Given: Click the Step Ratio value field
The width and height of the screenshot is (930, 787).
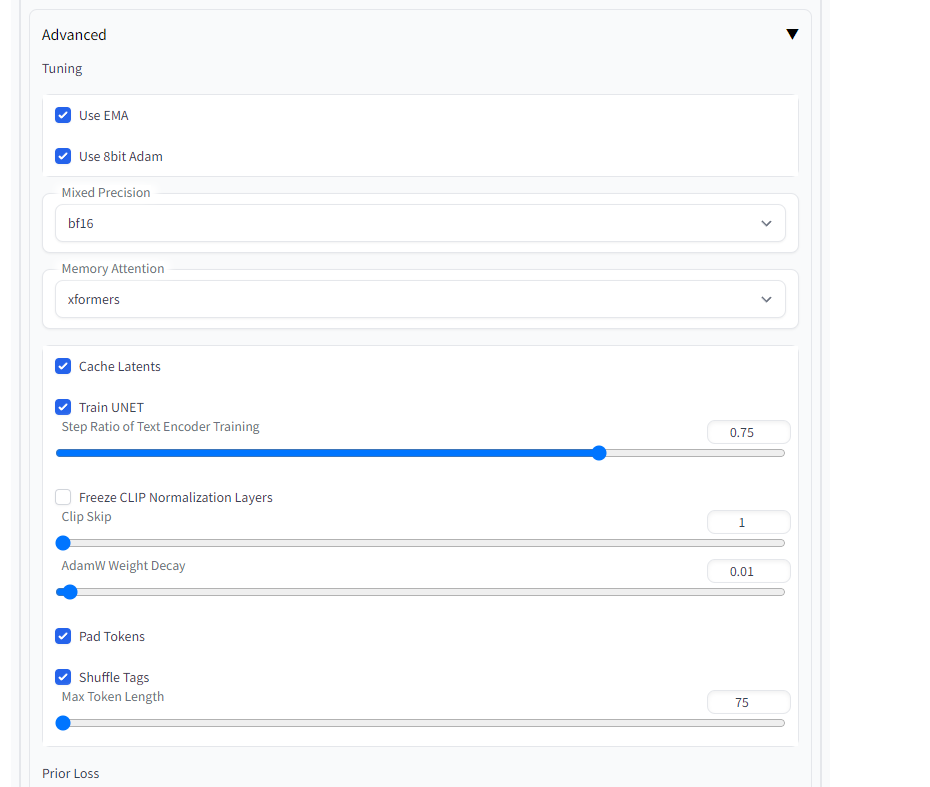Looking at the screenshot, I should [x=748, y=432].
